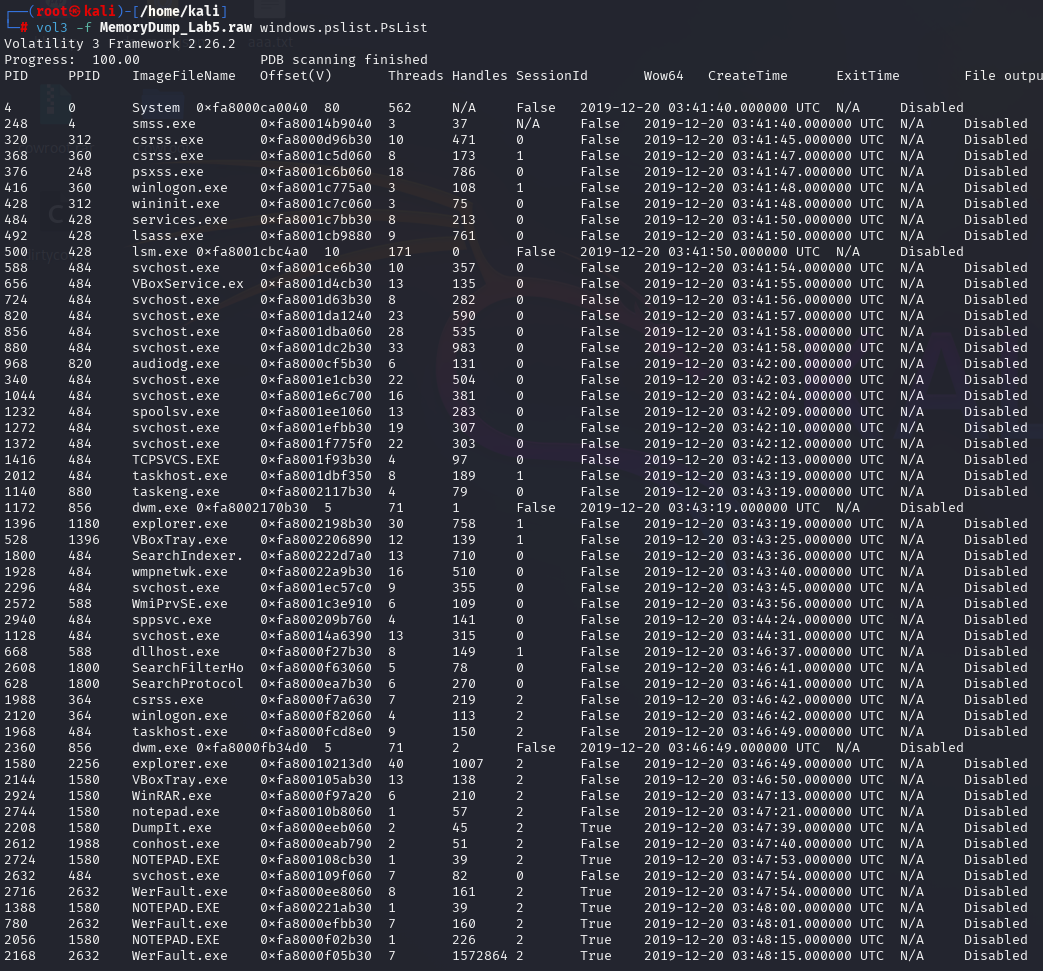
Task: Click the 1572864 handles value
Action: (x=480, y=956)
